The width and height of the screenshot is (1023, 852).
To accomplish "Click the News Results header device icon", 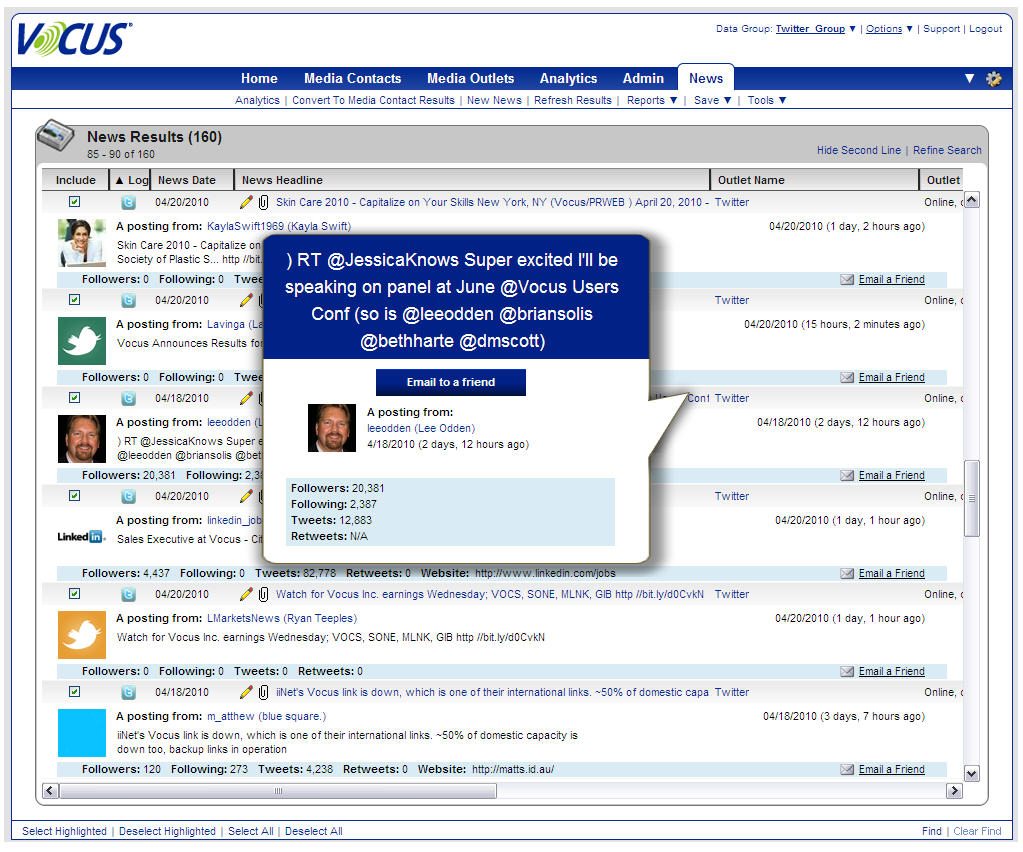I will [55, 135].
